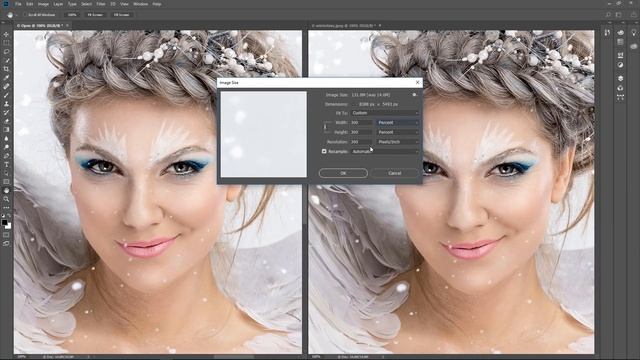Open the share icon at top right
The image size is (640, 360).
(634, 15)
